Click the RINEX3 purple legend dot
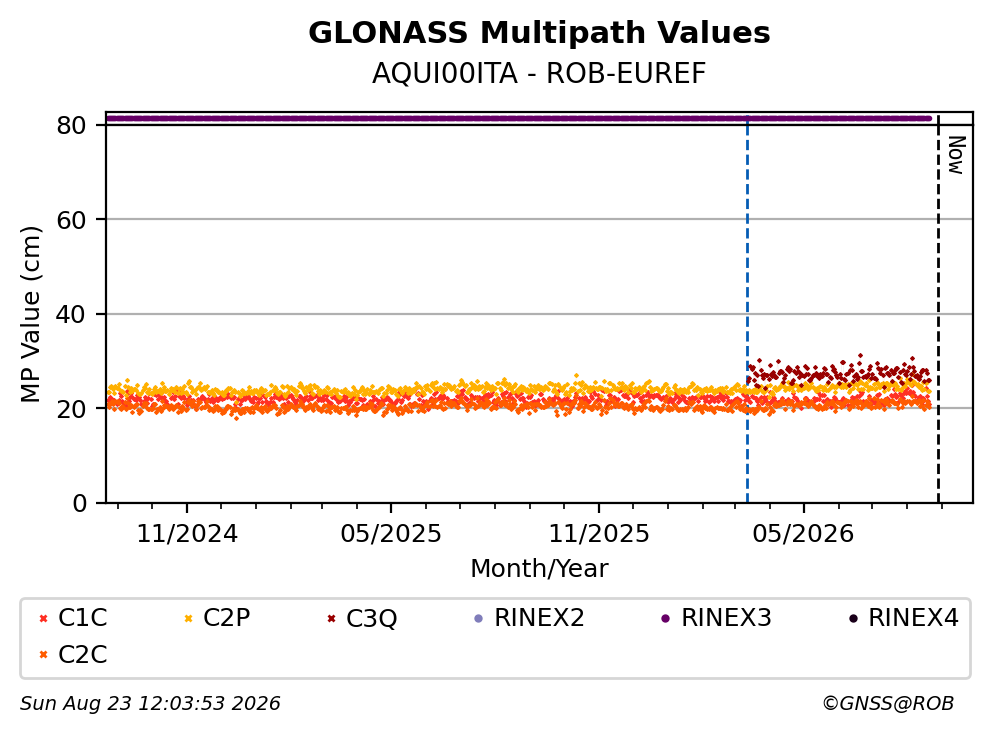993x734 pixels. [666, 619]
